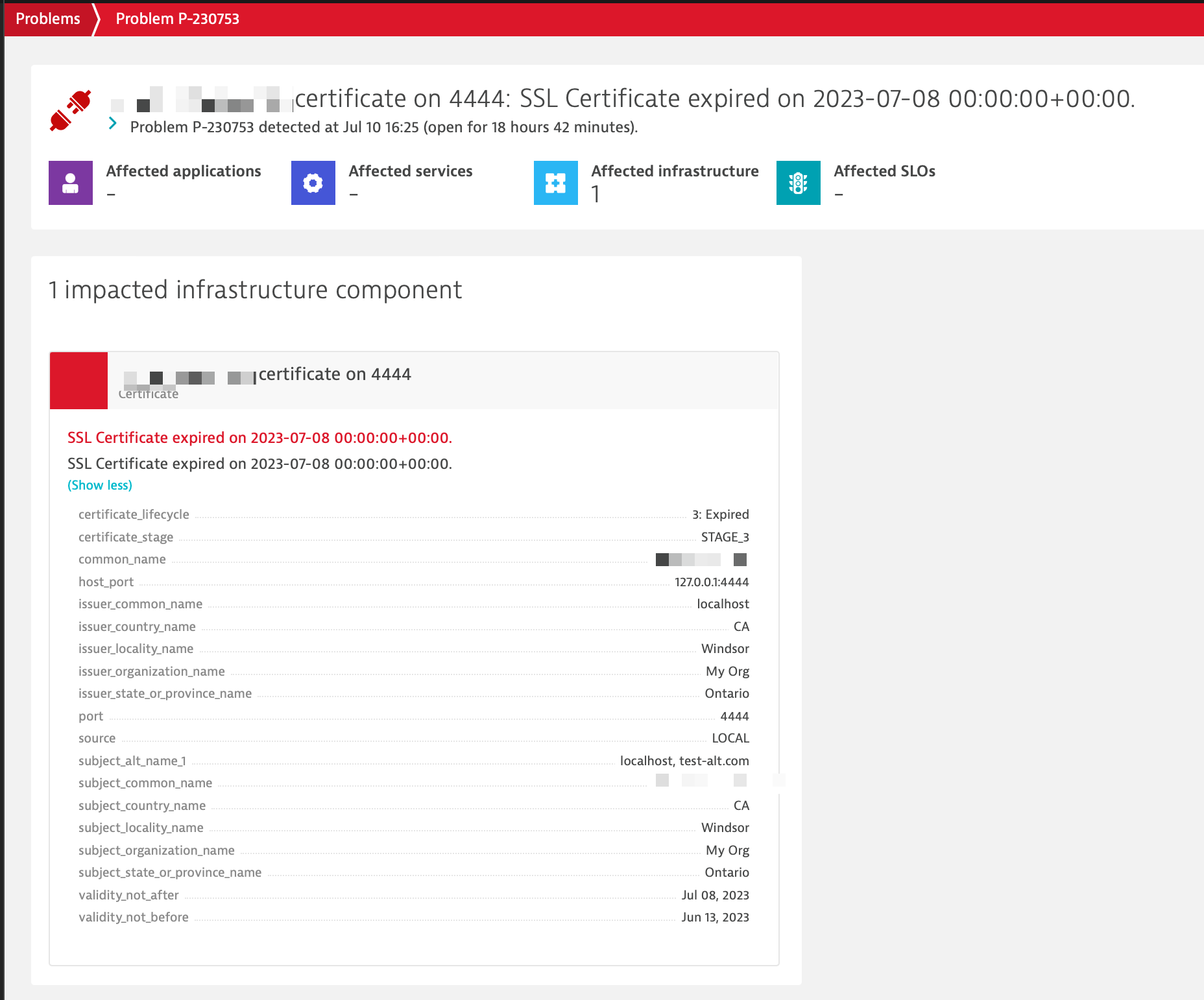Click the Affected infrastructure puzzle icon
The image size is (1204, 1000).
click(555, 182)
